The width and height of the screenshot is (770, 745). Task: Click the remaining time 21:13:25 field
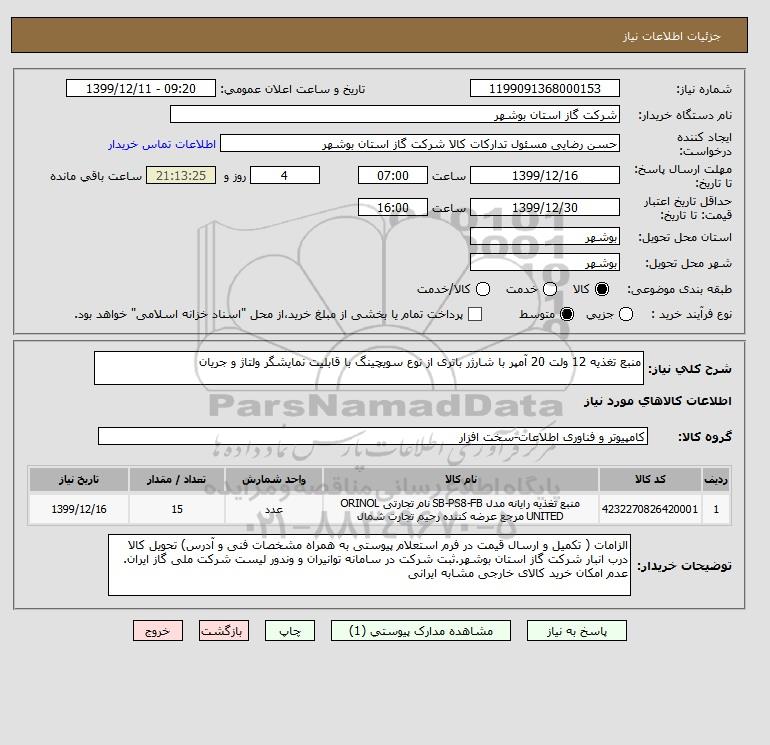tap(181, 175)
